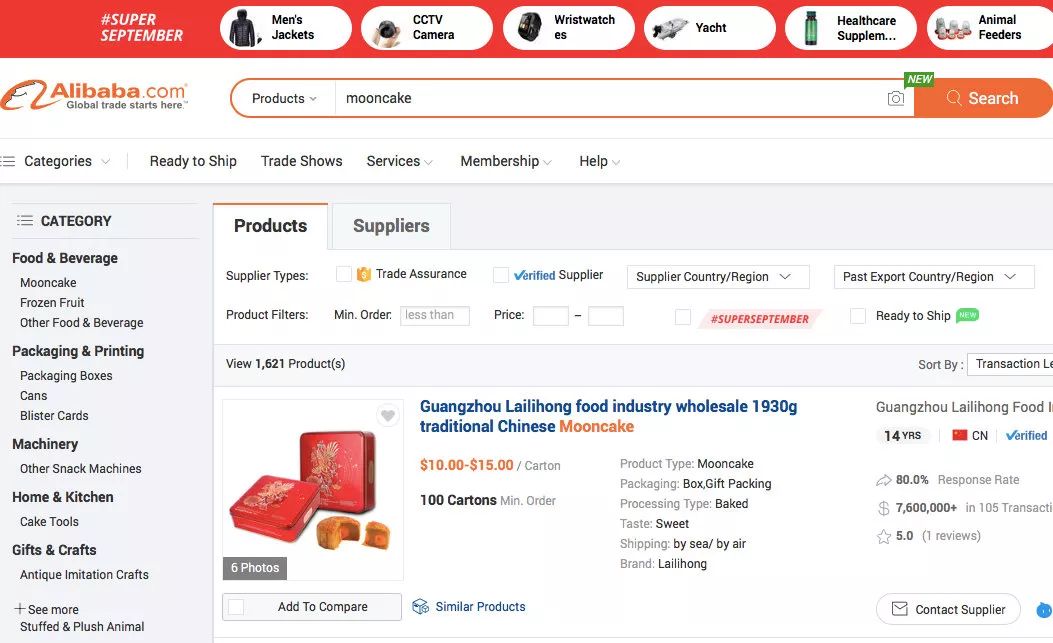Expand the Past Export Country/Region dropdown

(x=933, y=277)
